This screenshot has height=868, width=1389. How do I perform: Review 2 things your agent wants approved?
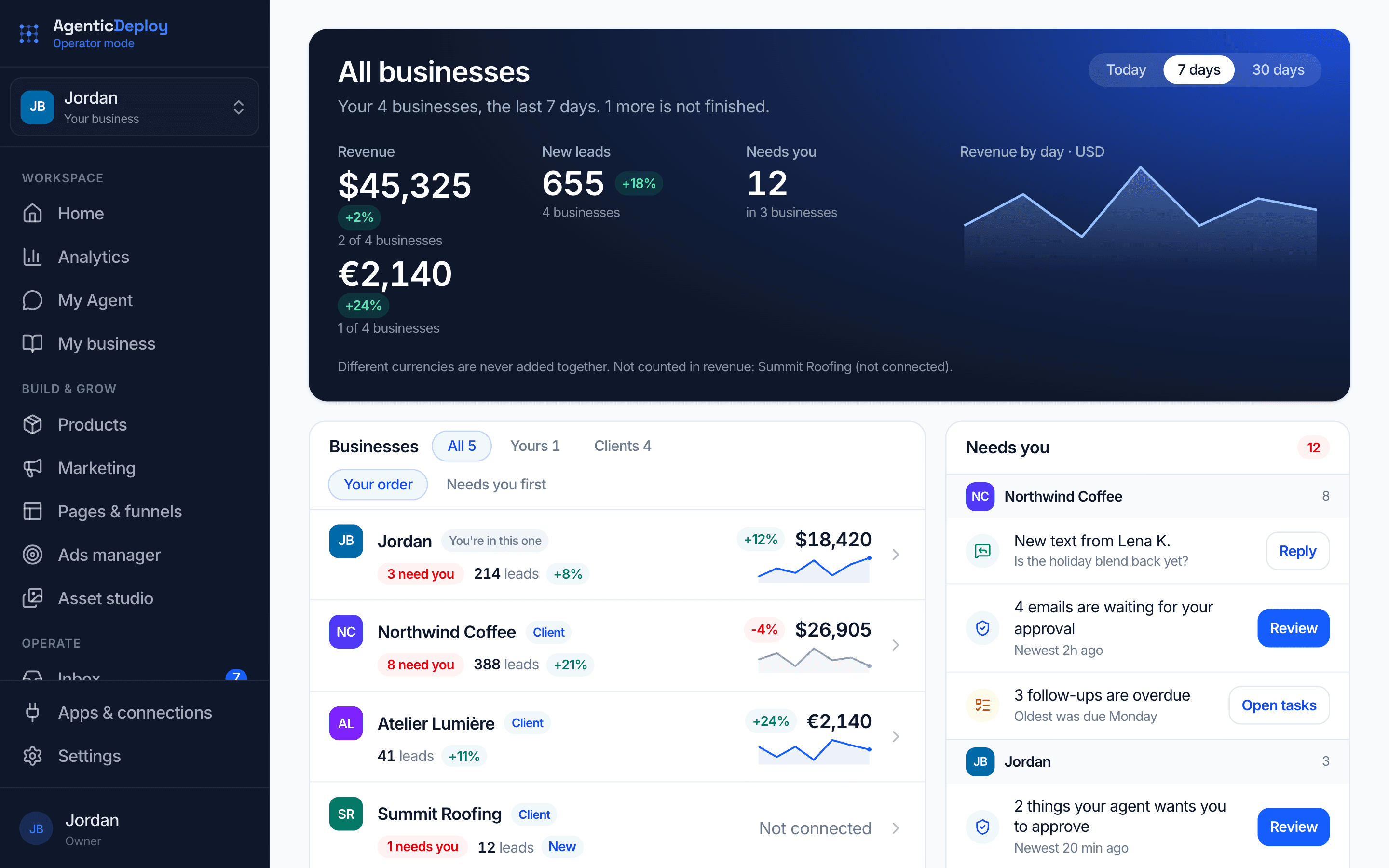tap(1293, 827)
